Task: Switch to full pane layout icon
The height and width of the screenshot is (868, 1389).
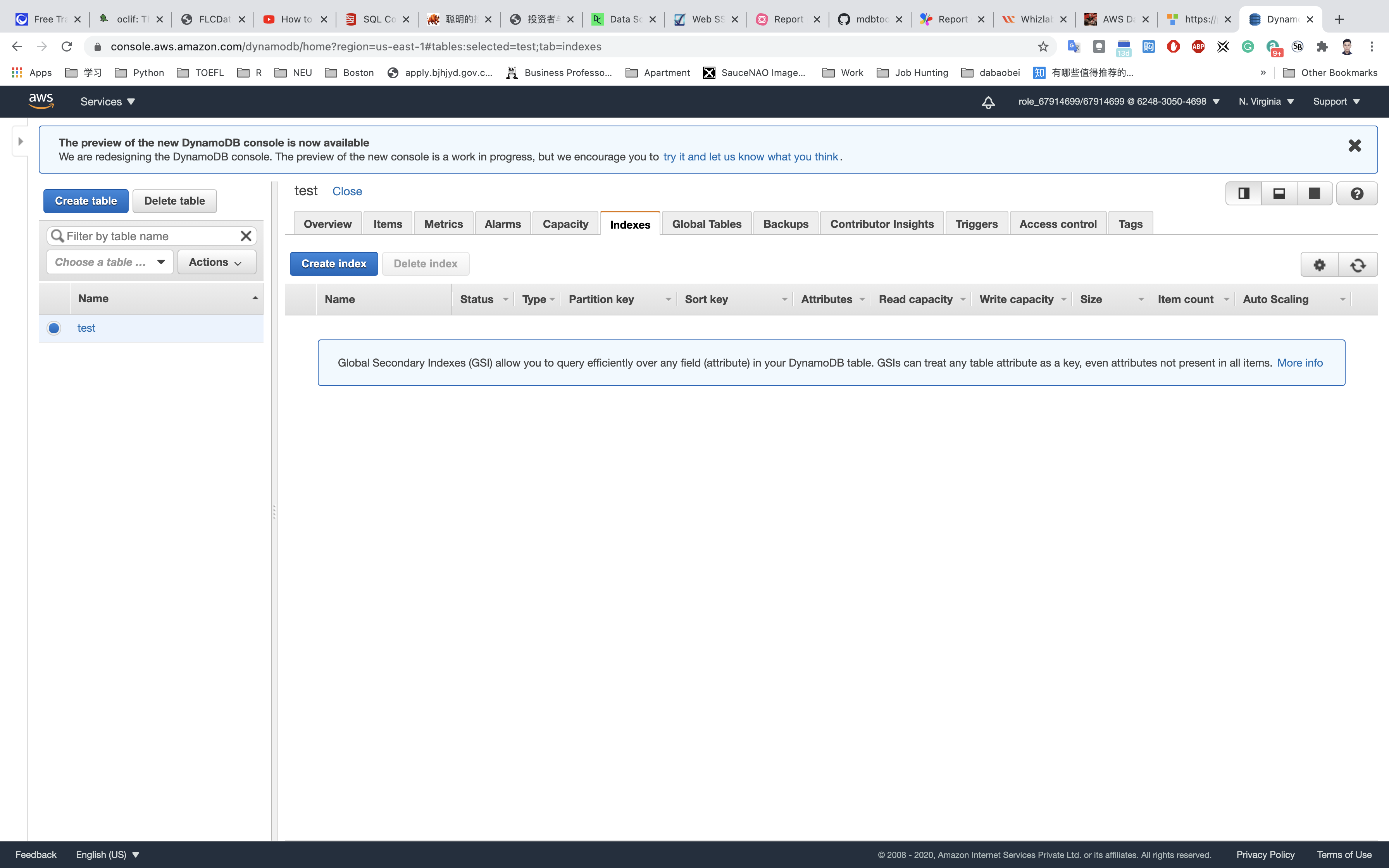Action: (x=1314, y=193)
